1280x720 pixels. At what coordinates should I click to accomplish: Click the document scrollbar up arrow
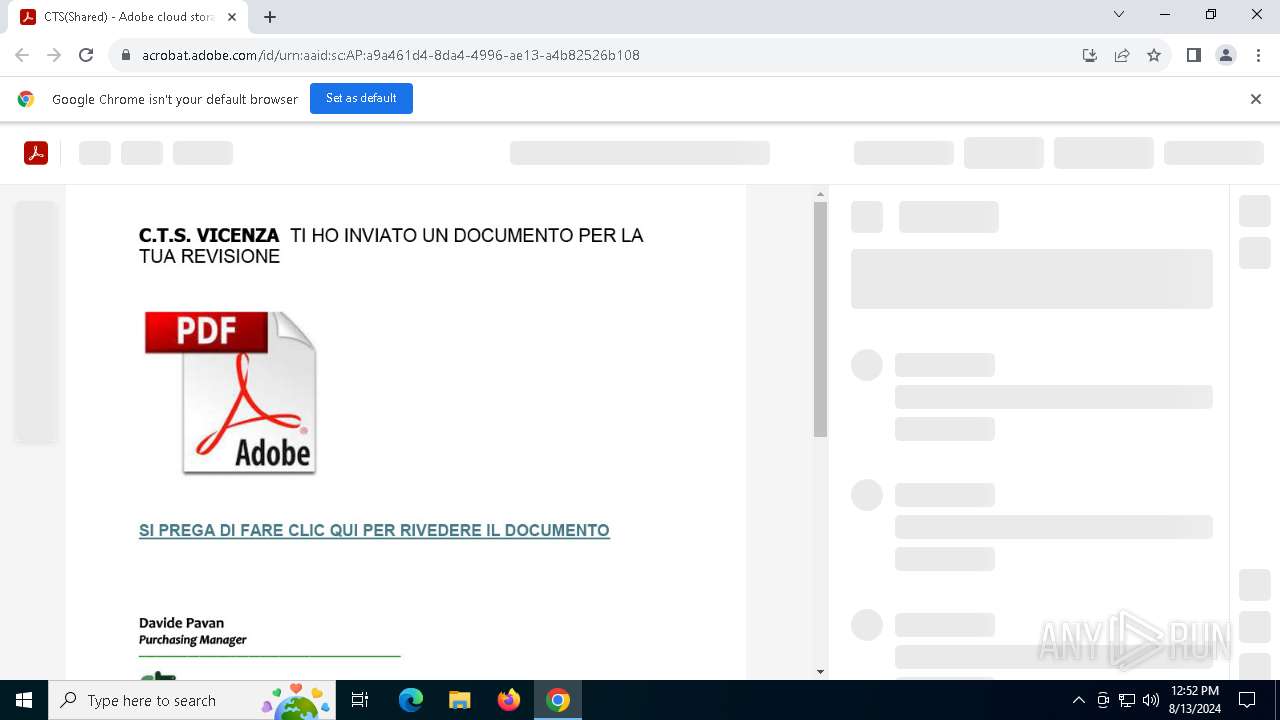pos(820,194)
